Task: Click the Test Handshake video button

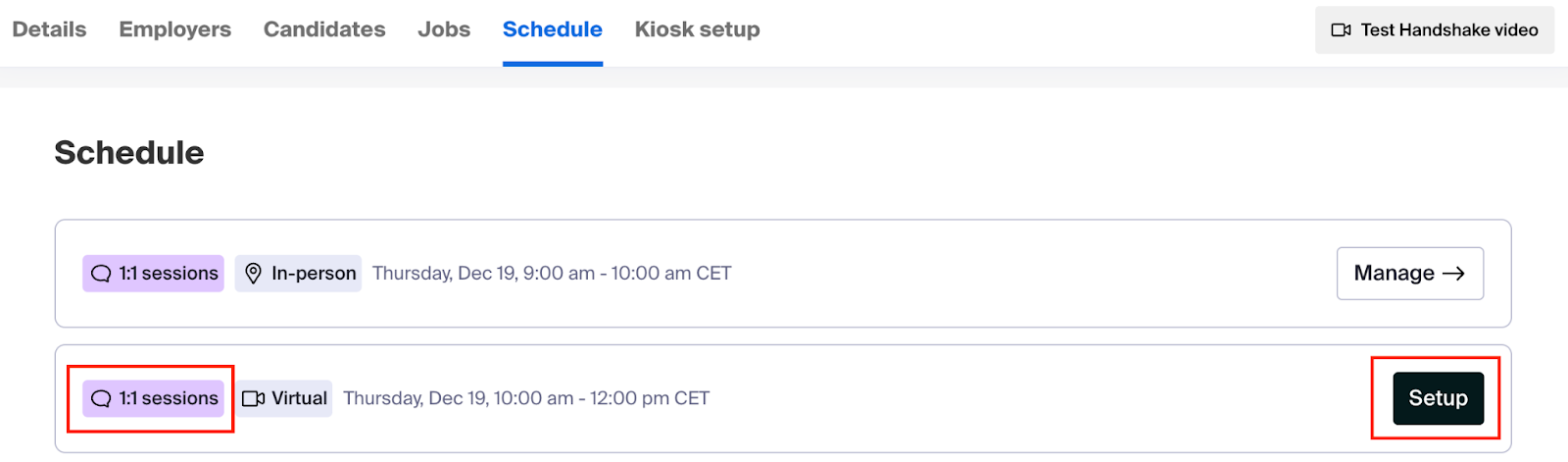Action: coord(1435,30)
